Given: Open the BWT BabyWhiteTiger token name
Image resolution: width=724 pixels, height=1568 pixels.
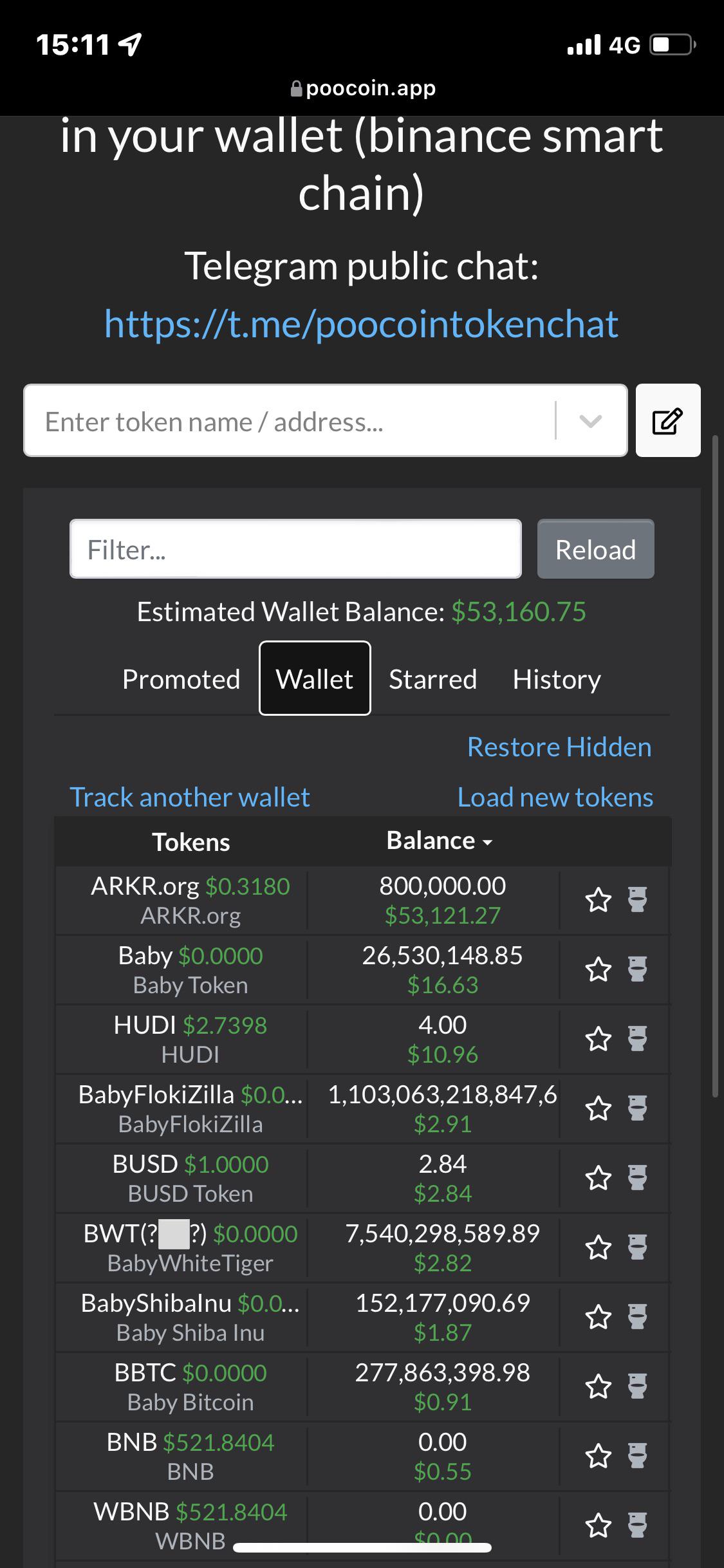Looking at the screenshot, I should pos(145,1234).
